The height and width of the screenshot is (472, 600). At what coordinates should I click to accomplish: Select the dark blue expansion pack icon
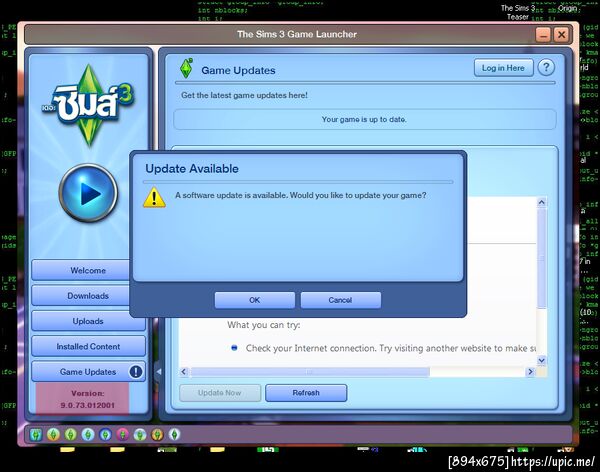105,434
